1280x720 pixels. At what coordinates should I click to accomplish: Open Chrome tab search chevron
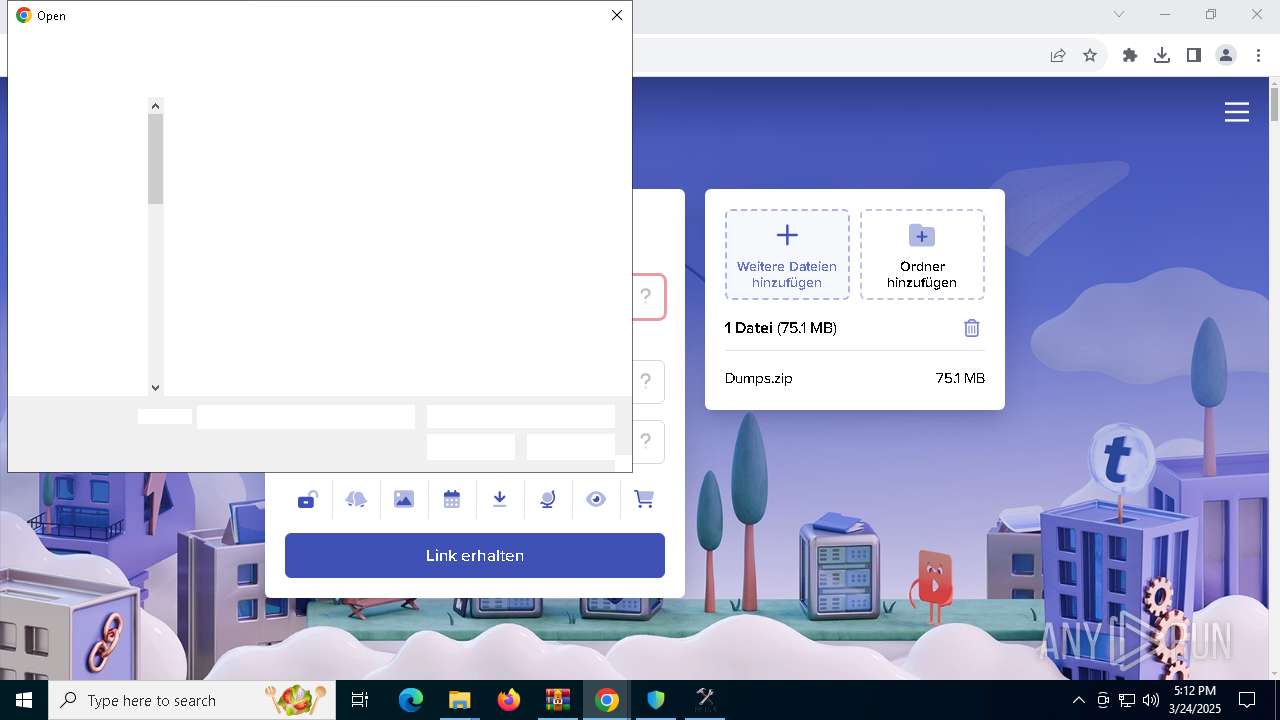tap(1119, 14)
